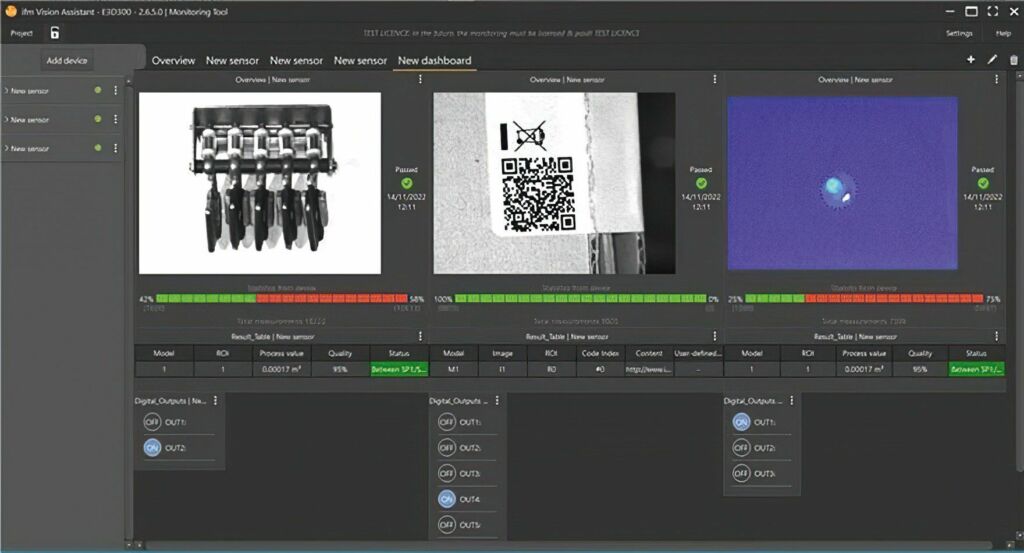Click green status dot of second sidebar sensor
Image resolution: width=1024 pixels, height=553 pixels.
(98, 119)
